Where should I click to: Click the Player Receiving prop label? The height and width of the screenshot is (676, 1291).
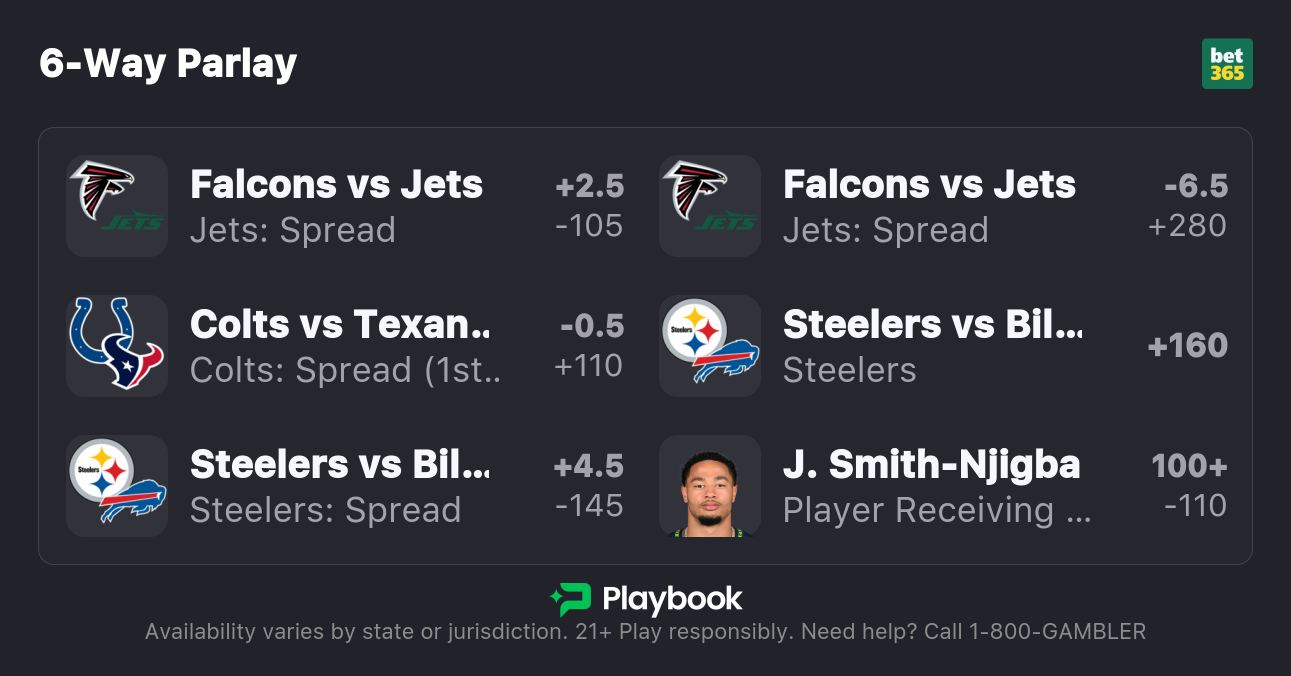click(x=936, y=510)
